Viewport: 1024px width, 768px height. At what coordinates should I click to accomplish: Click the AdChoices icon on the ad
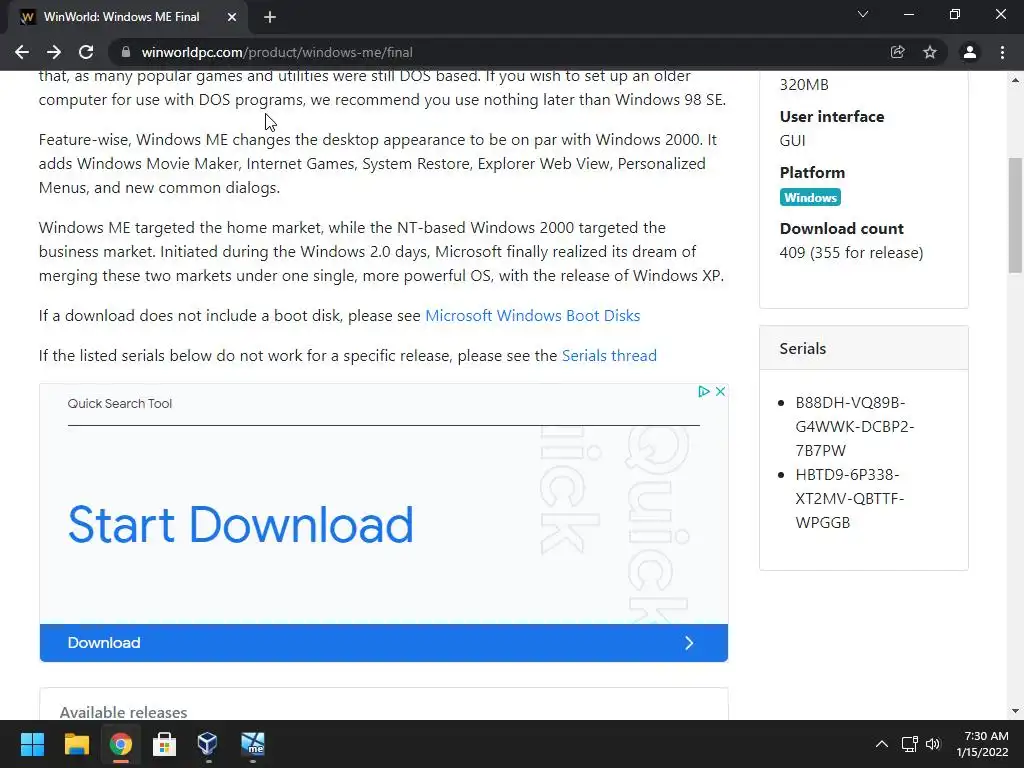pos(703,391)
